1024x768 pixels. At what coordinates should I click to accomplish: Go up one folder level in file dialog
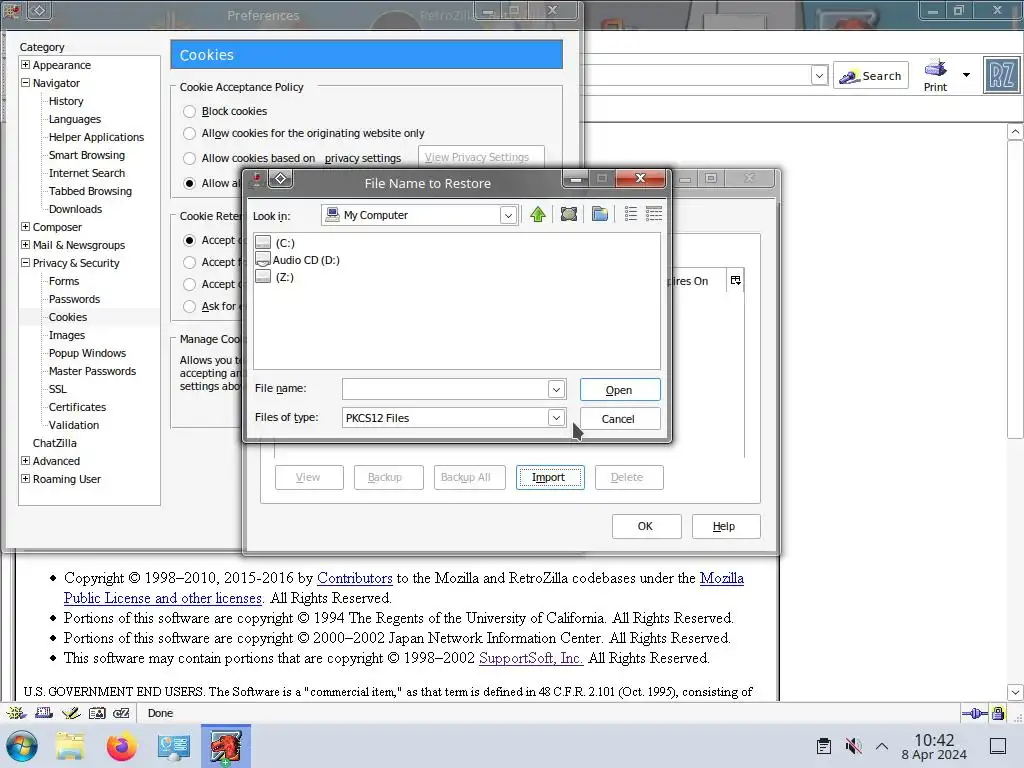tap(537, 214)
